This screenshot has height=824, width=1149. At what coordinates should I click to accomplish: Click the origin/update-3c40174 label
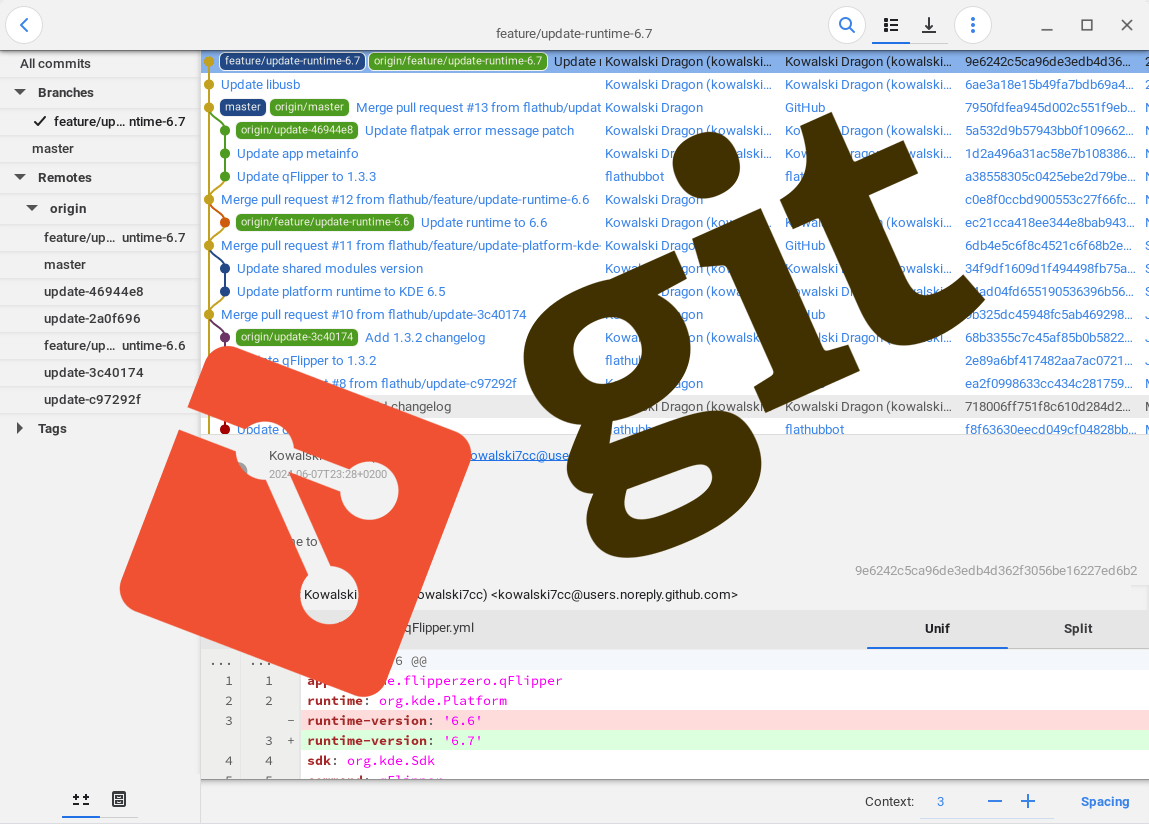(297, 337)
